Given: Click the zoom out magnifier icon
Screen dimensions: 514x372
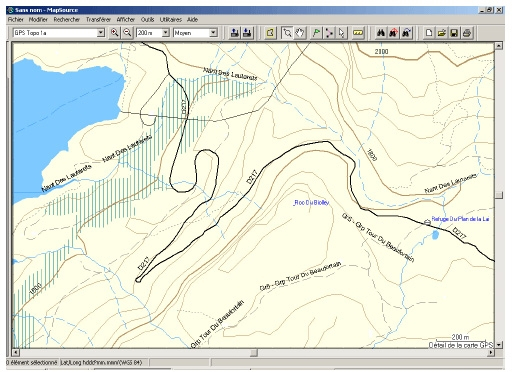Looking at the screenshot, I should (127, 33).
